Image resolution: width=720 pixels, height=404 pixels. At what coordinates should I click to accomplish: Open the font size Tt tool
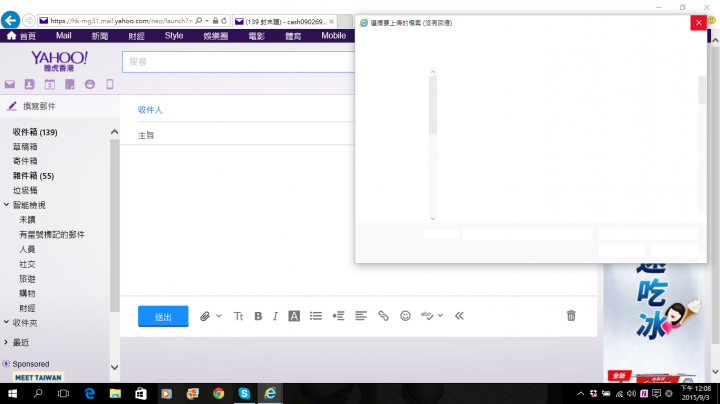pyautogui.click(x=238, y=316)
